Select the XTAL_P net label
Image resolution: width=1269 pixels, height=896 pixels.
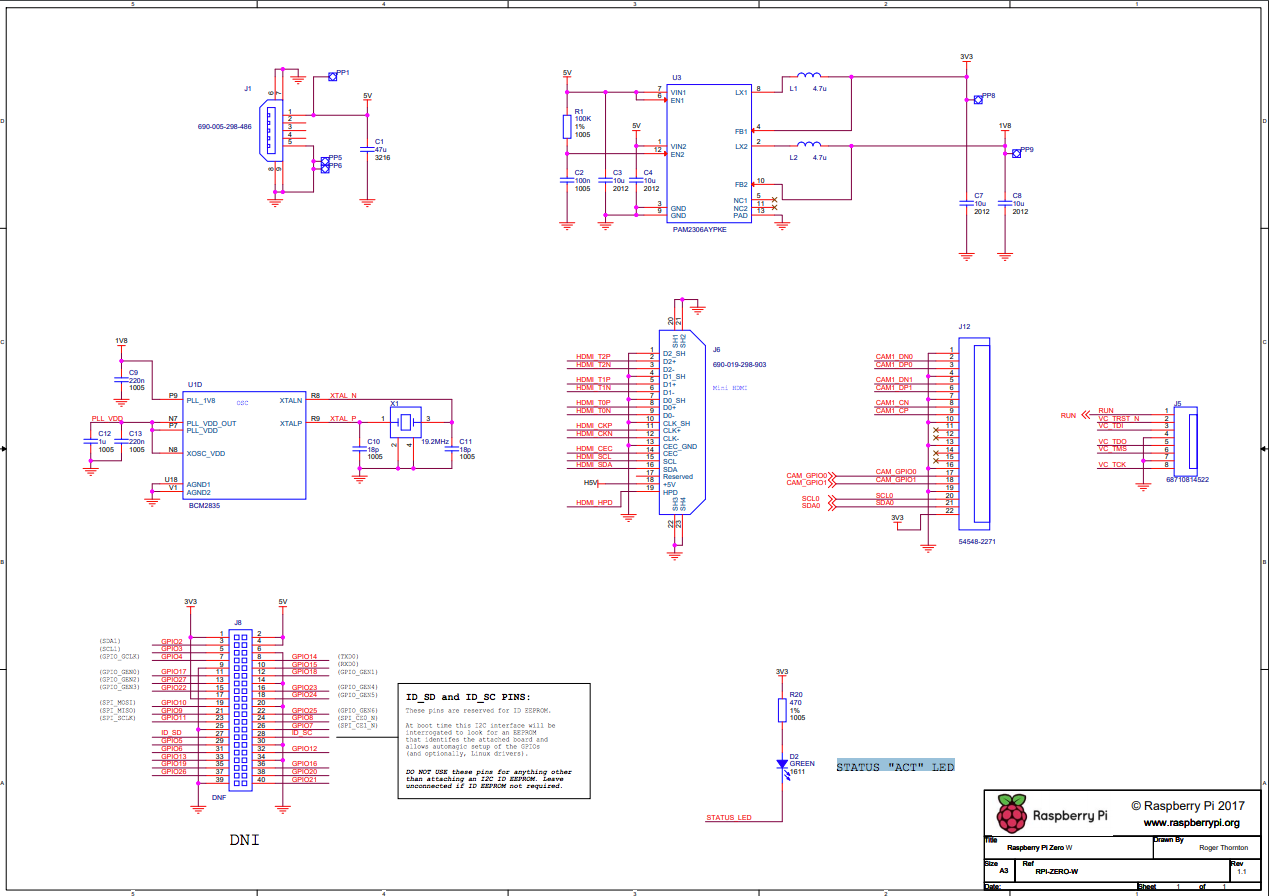[342, 419]
